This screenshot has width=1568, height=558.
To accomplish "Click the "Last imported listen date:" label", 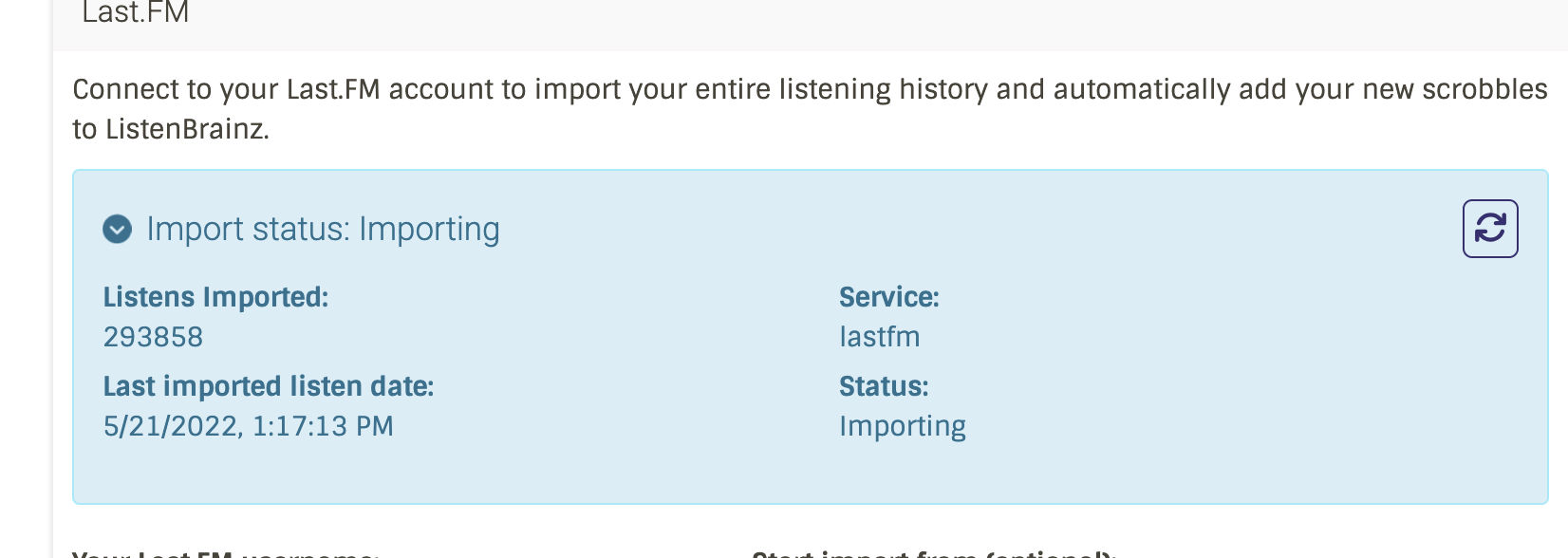I will [x=268, y=387].
